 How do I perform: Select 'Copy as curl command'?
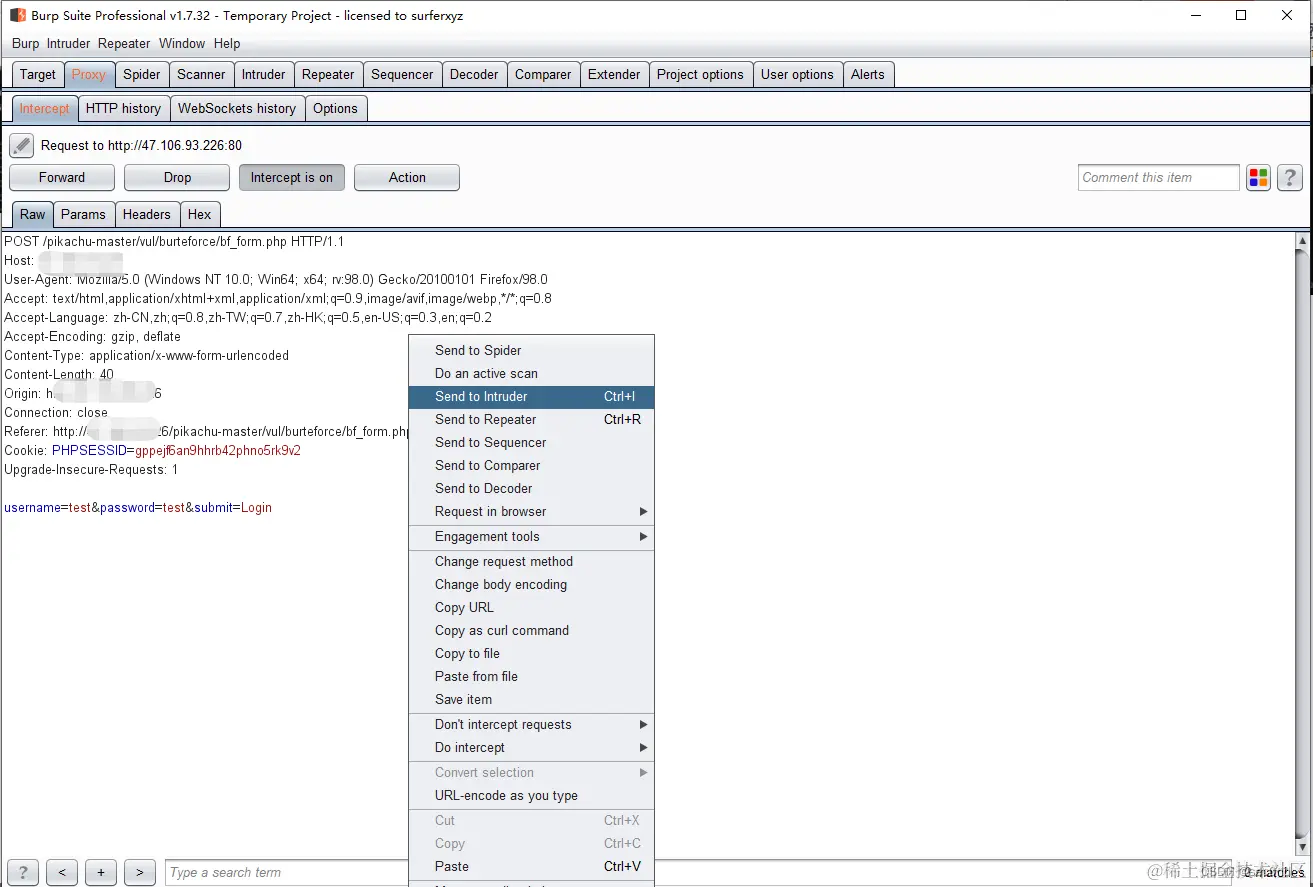tap(532, 630)
